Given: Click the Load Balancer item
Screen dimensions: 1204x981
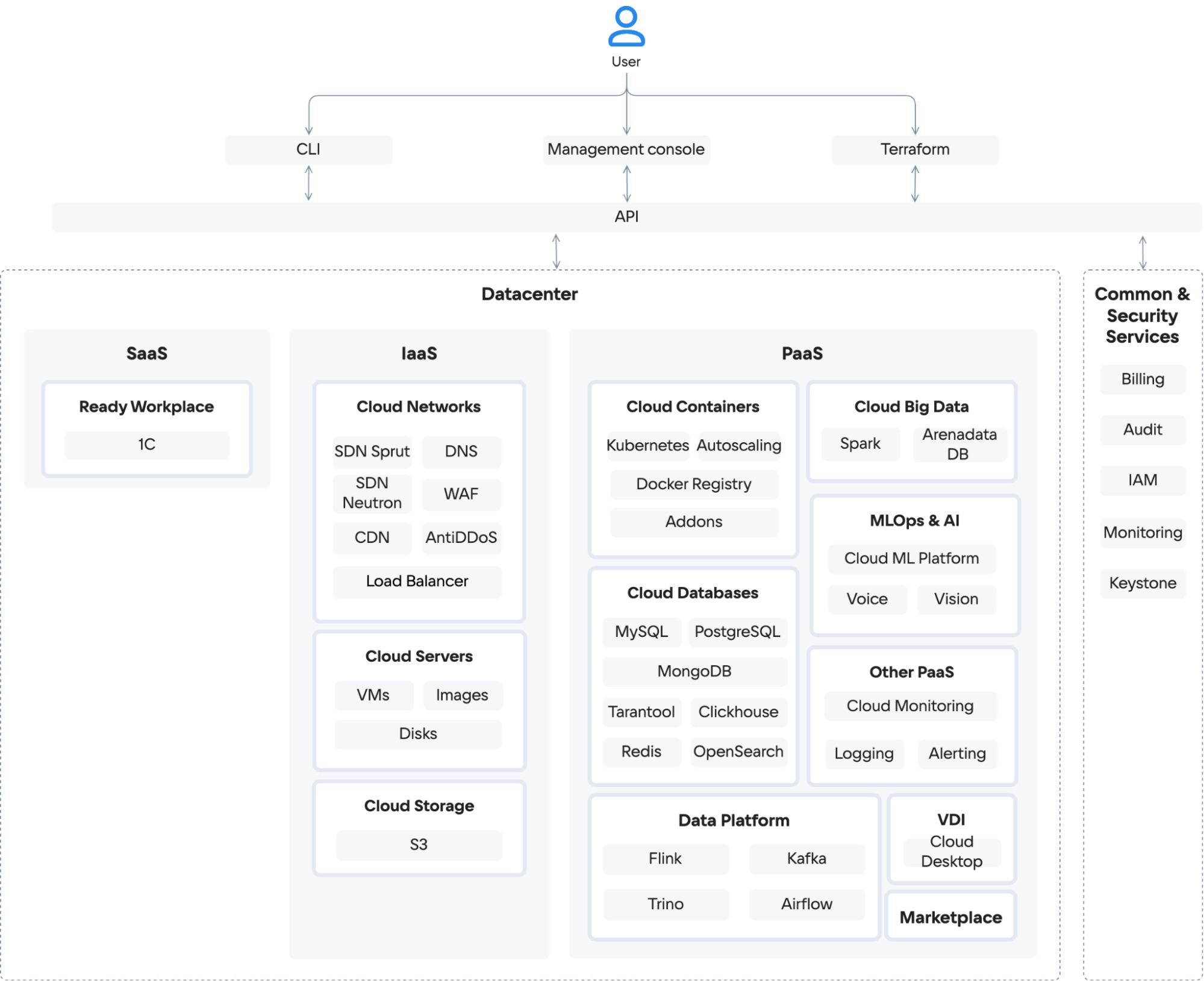Looking at the screenshot, I should tap(417, 581).
